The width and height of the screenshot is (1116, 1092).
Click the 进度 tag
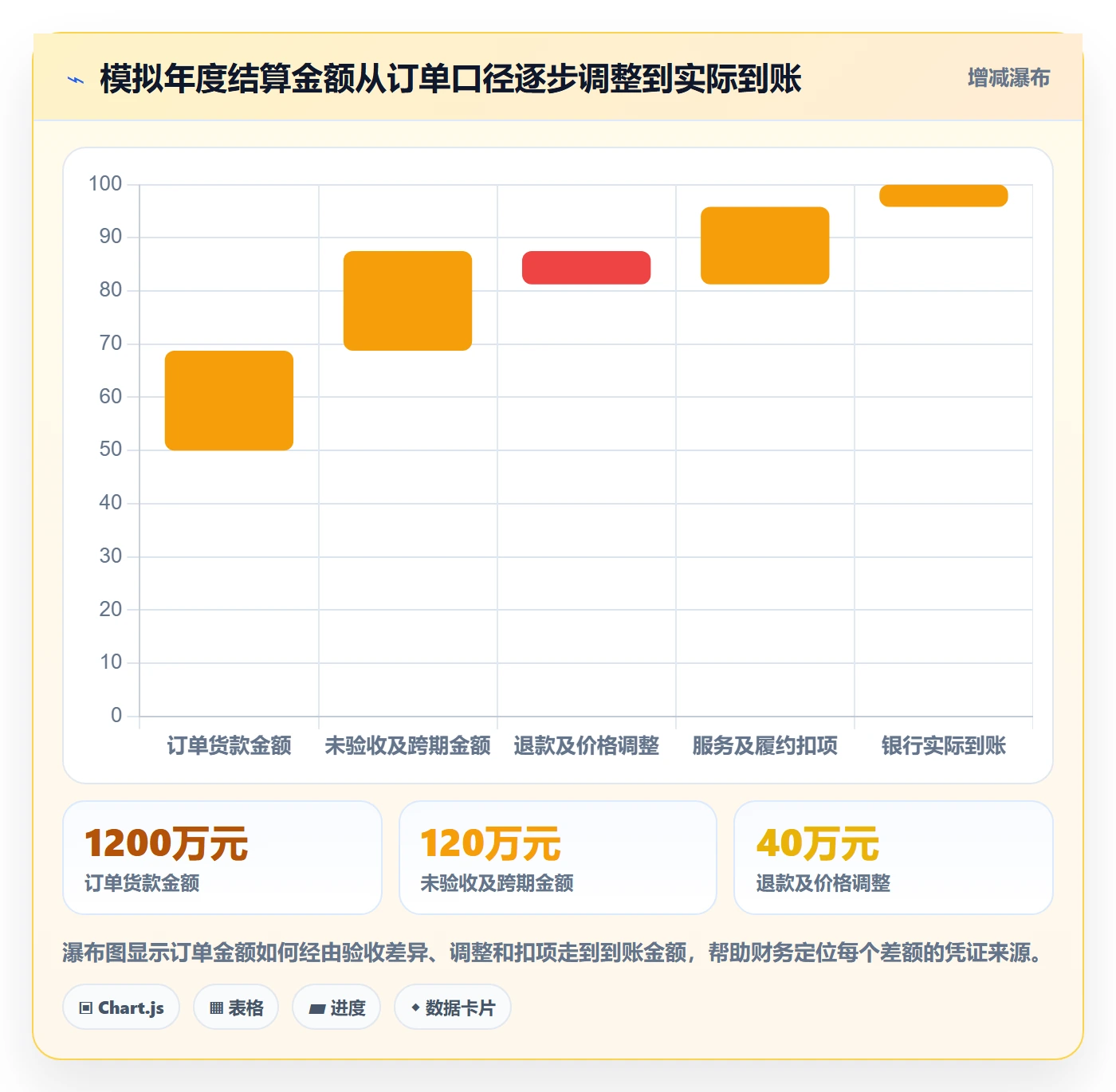coord(336,1008)
